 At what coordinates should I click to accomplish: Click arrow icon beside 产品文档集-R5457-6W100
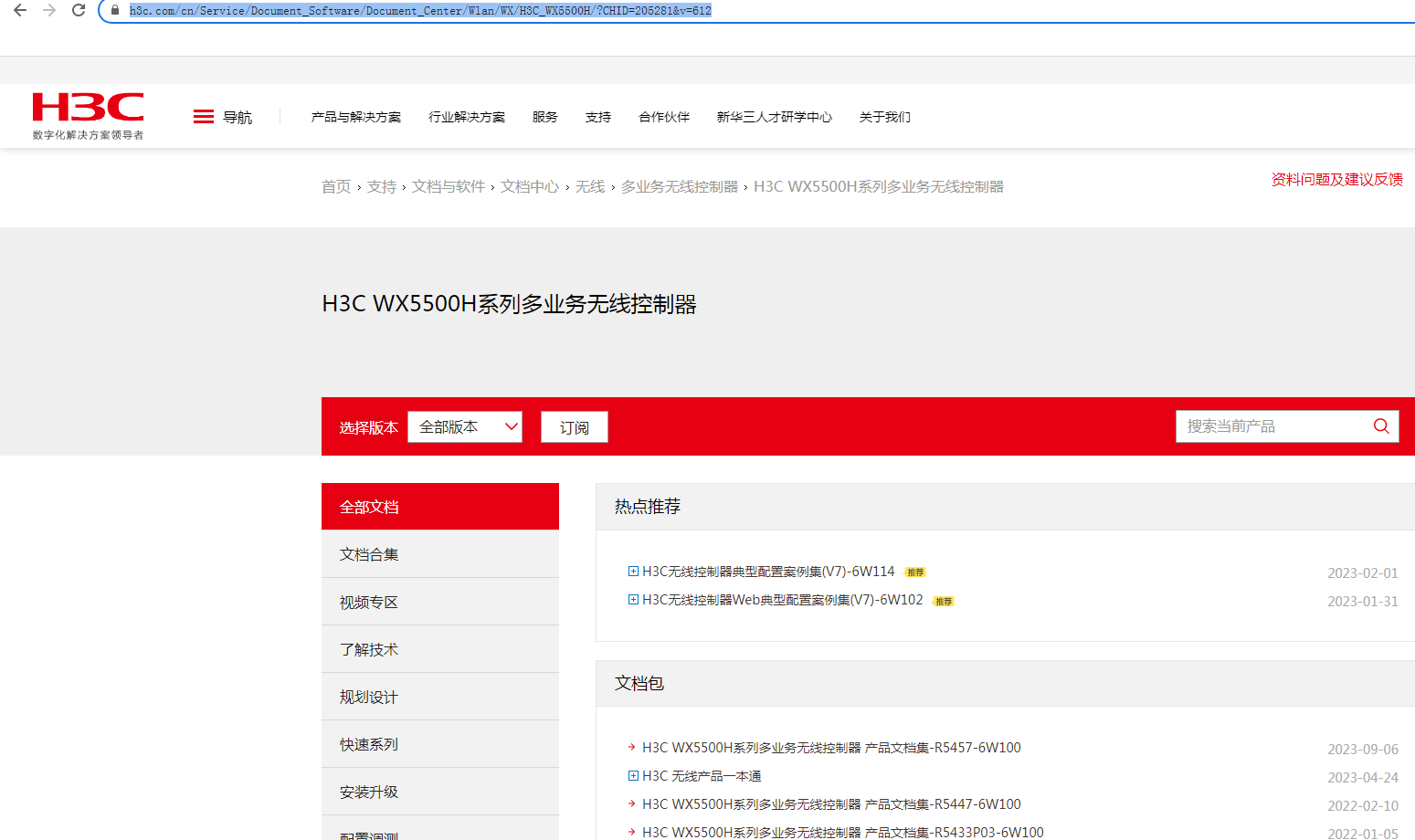pos(632,747)
